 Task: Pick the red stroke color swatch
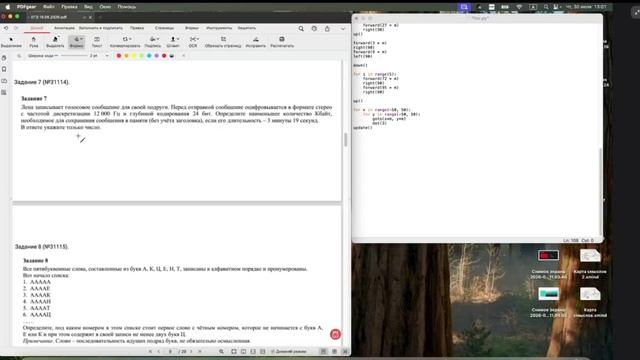click(119, 56)
